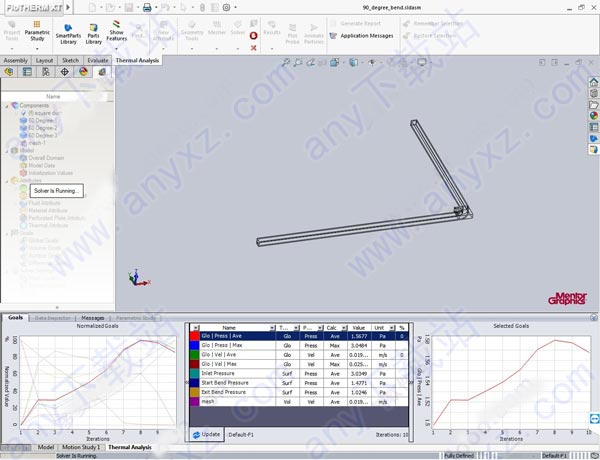Open the FloTHERM XT project tree tab
Viewport: 600px width, 460px height.
click(102, 72)
